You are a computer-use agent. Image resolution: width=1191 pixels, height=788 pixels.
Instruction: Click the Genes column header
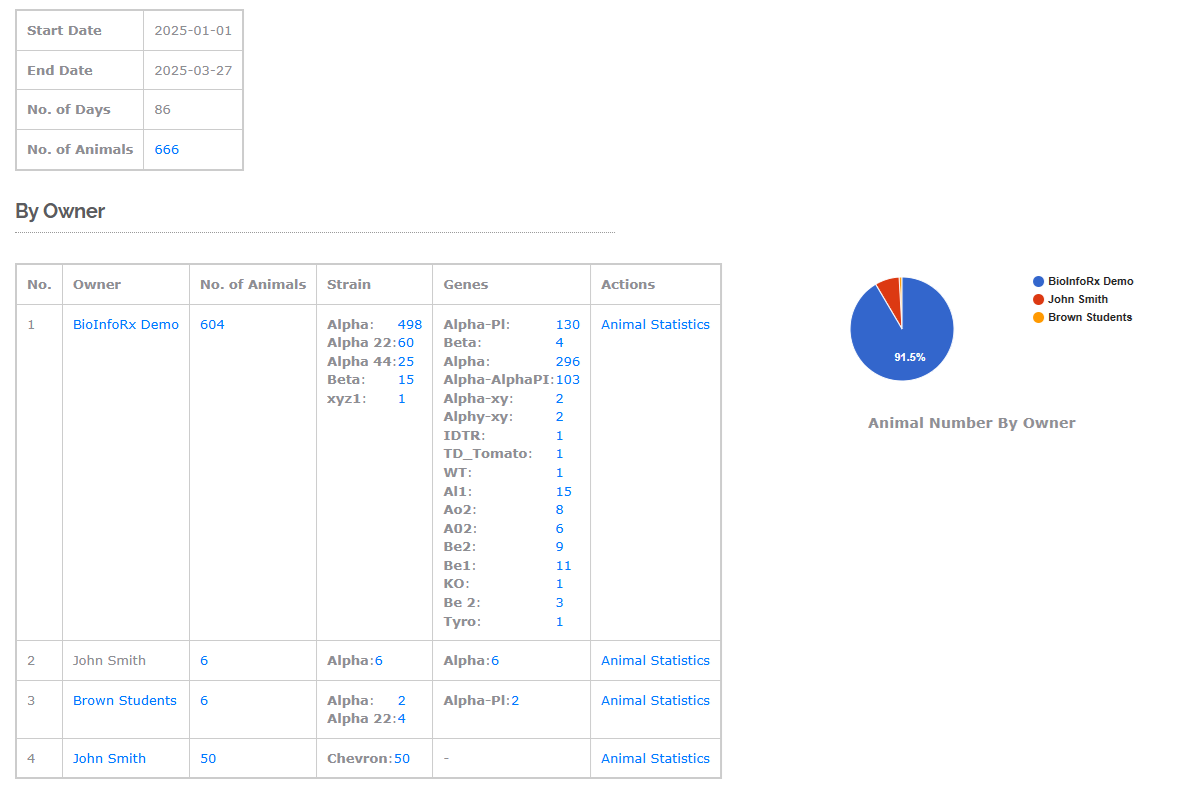[466, 284]
